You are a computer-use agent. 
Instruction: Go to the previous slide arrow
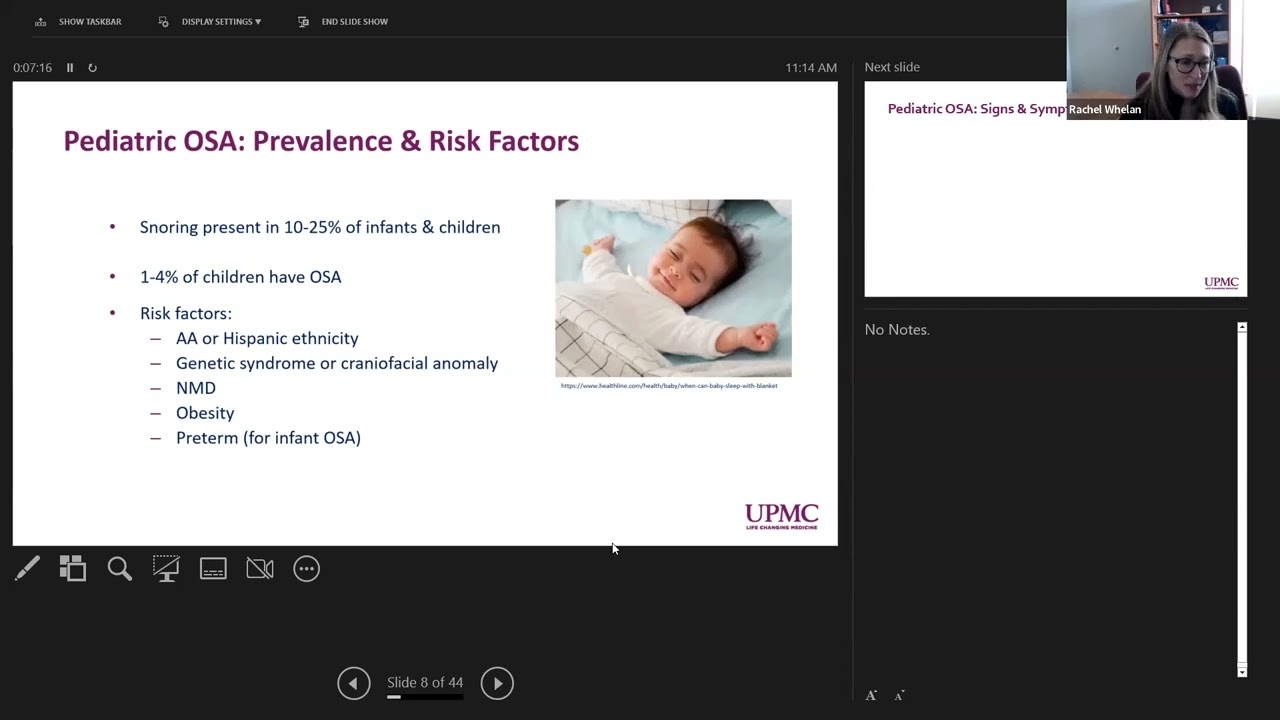coord(353,683)
